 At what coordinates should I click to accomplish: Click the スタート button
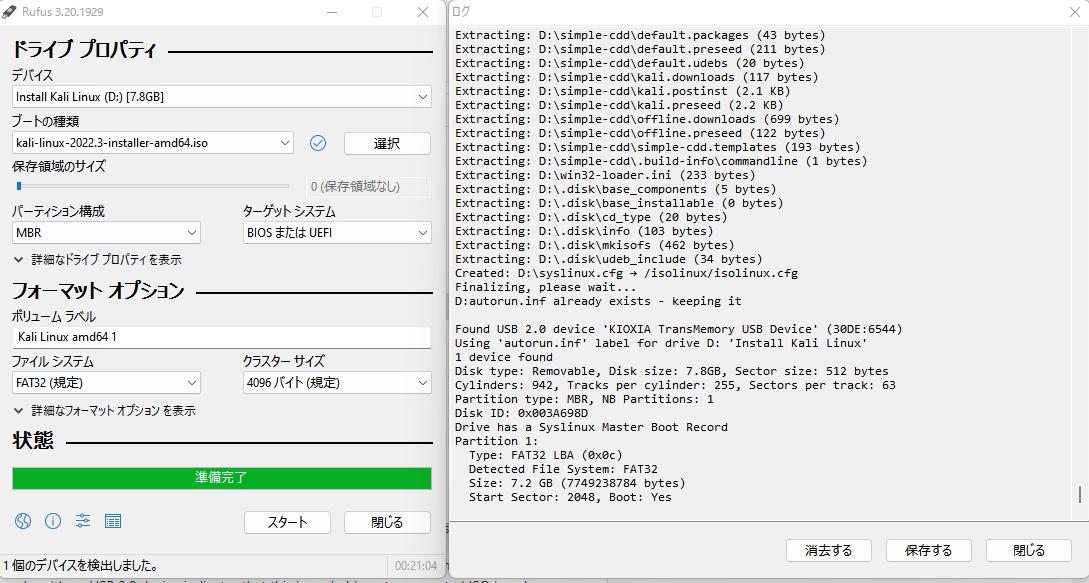point(288,523)
